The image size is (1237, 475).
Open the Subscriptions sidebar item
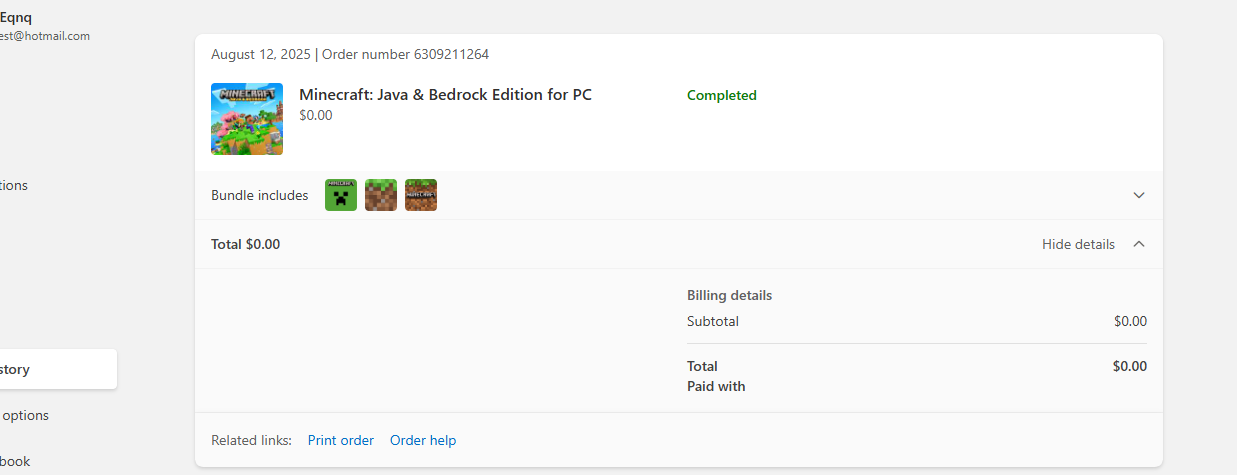point(14,185)
